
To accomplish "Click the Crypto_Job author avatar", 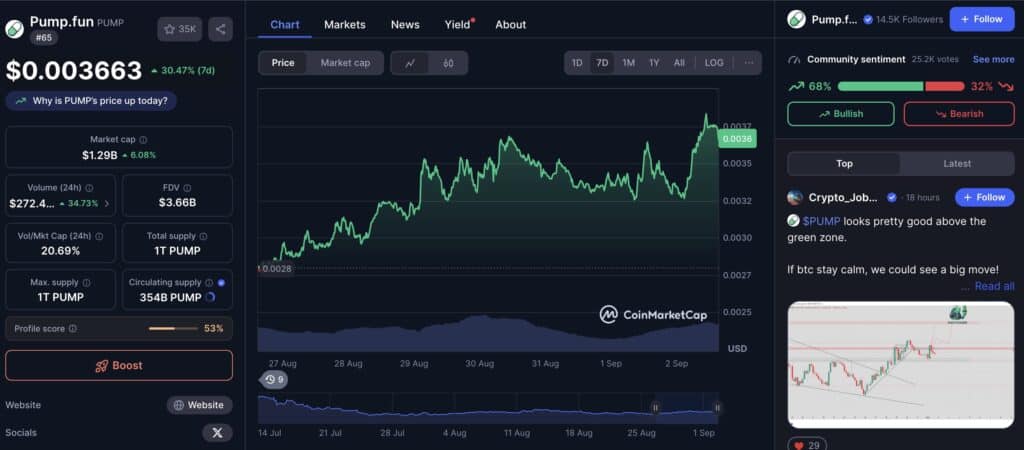I will 795,197.
